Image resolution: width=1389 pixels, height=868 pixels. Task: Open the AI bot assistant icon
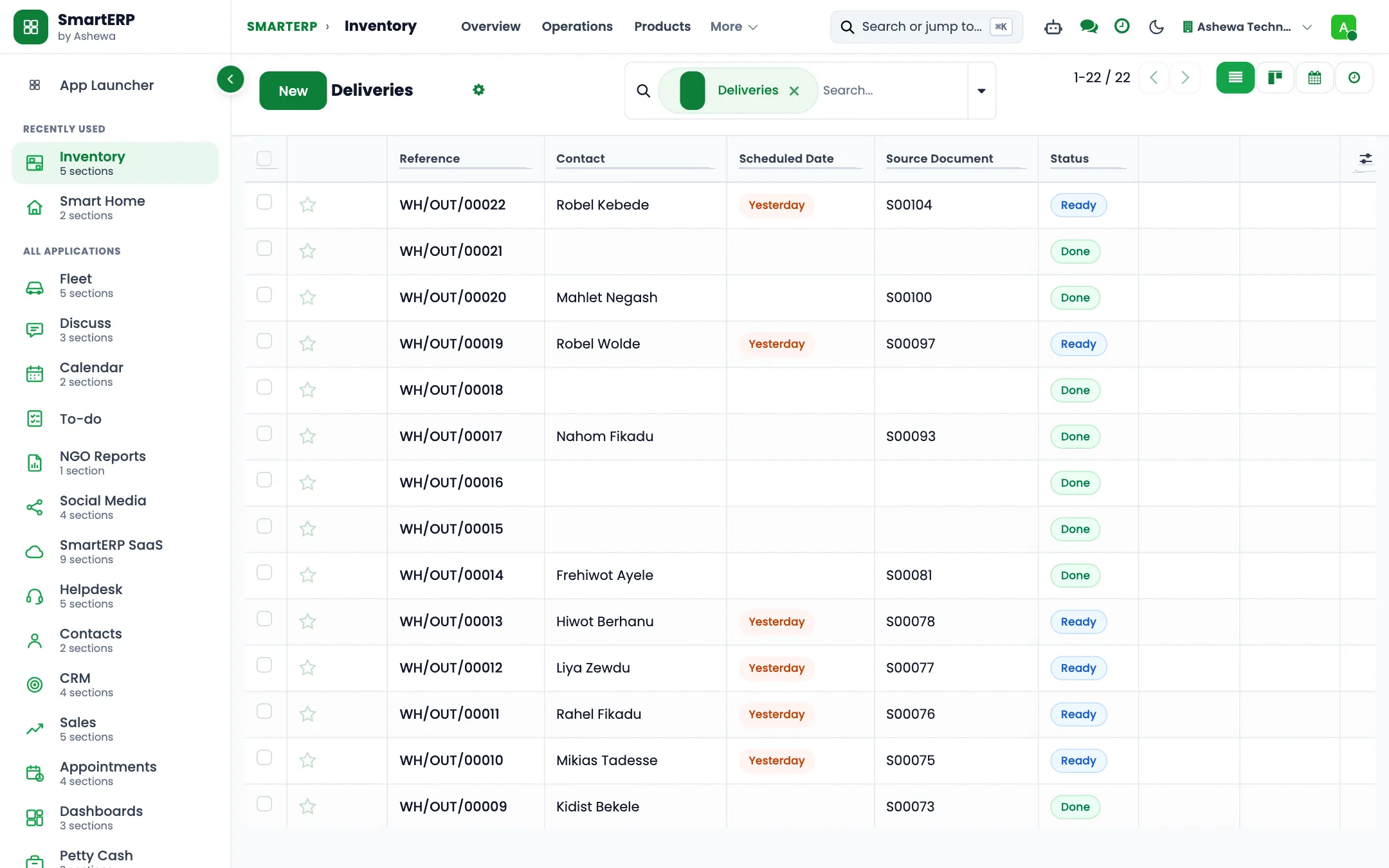(x=1053, y=27)
